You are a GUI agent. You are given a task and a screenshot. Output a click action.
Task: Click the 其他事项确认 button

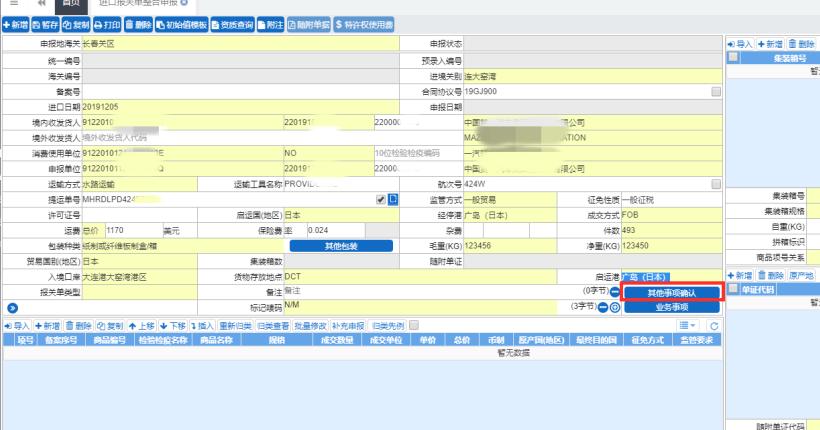click(672, 293)
